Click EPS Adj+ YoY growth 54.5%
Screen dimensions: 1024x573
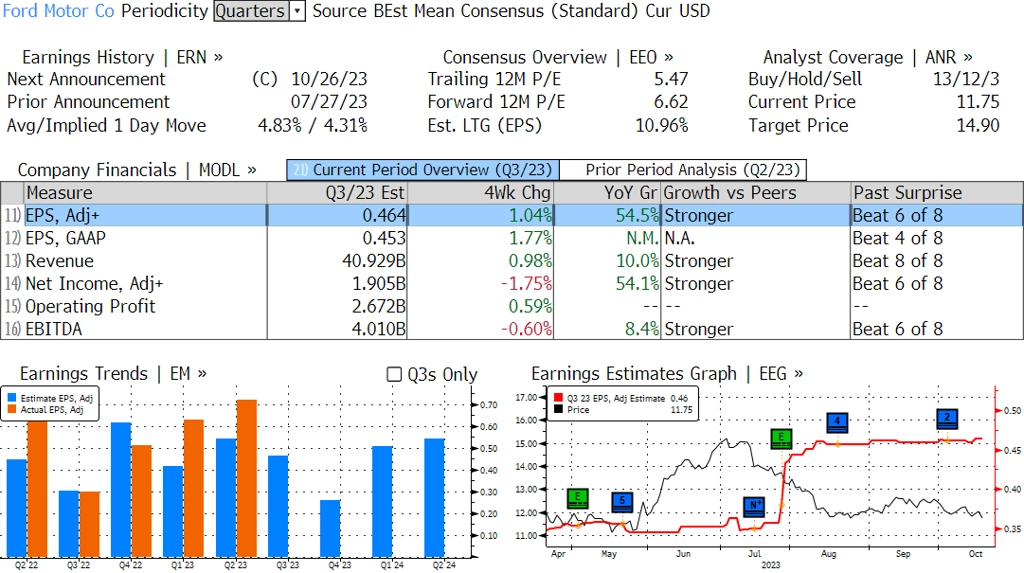[x=637, y=216]
